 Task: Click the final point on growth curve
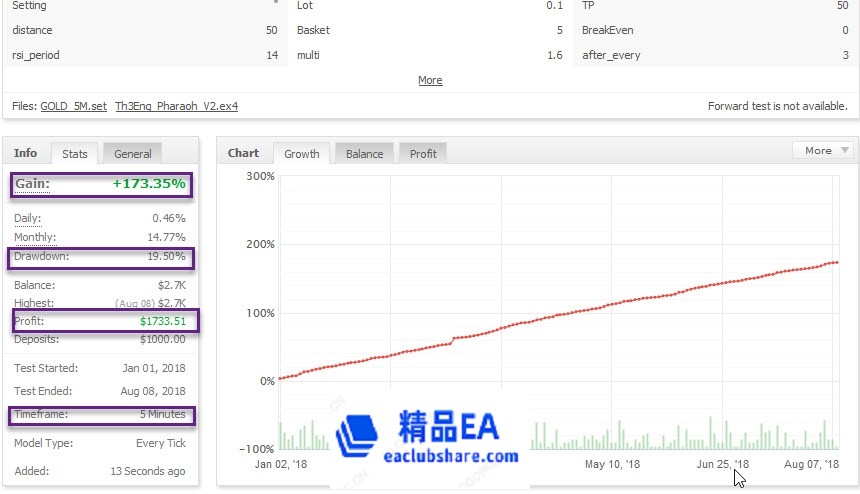[x=837, y=262]
